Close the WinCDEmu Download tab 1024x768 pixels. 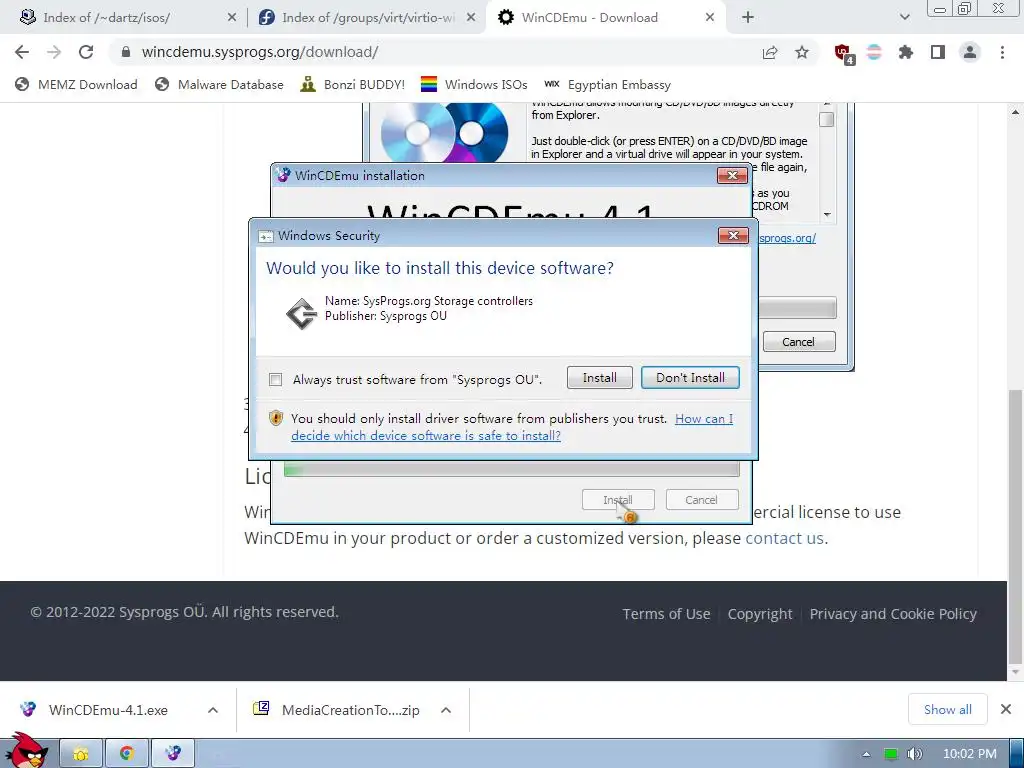pos(710,18)
